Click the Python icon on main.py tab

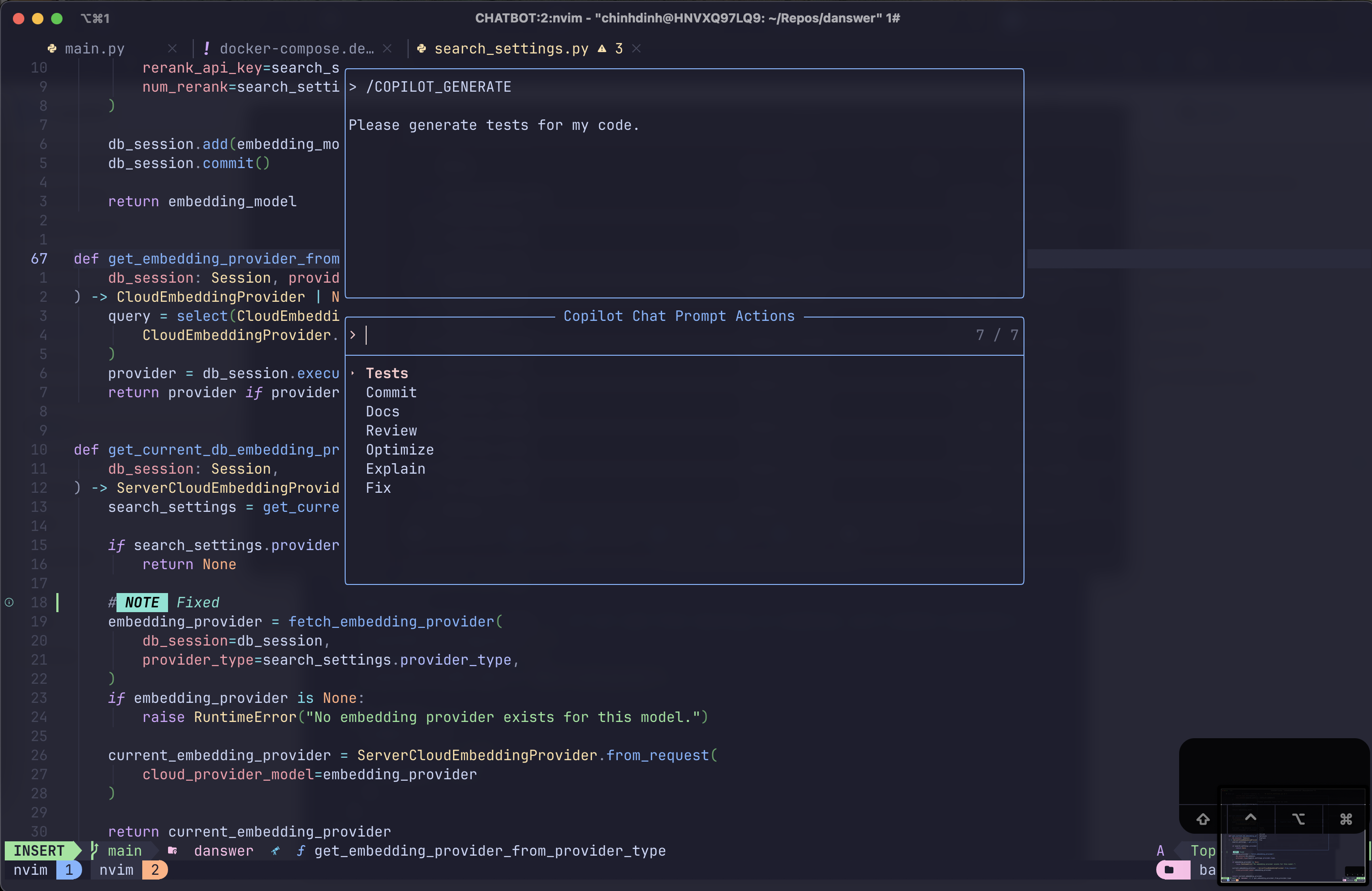click(x=52, y=49)
